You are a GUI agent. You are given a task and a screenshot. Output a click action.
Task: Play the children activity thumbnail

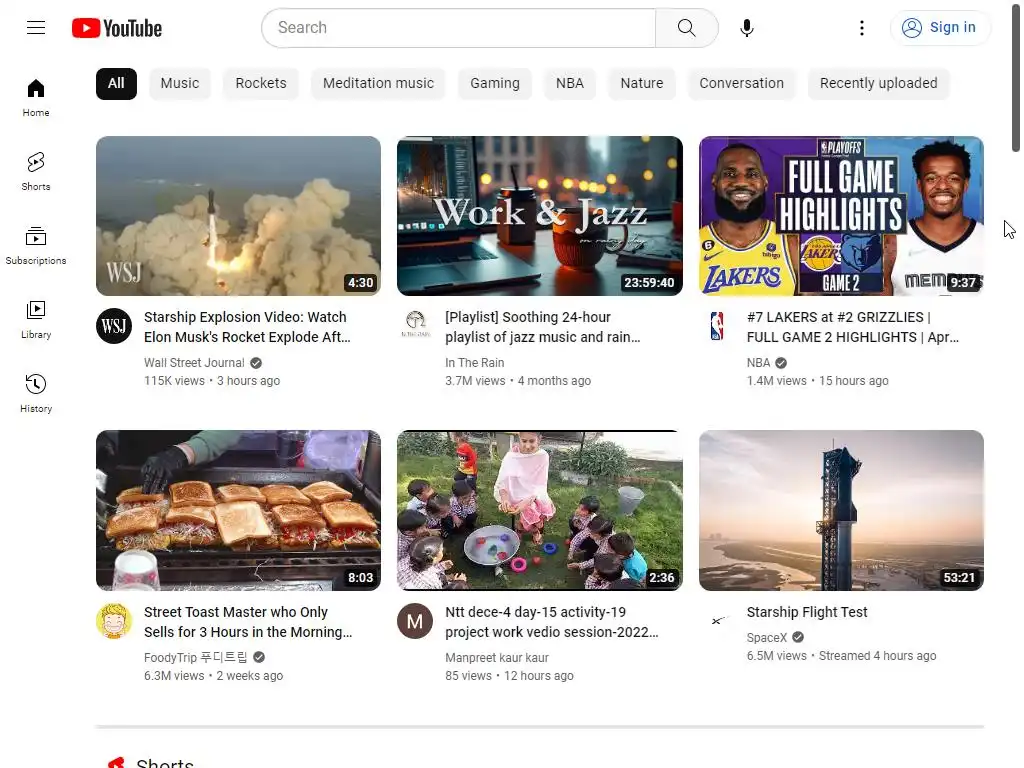point(540,511)
